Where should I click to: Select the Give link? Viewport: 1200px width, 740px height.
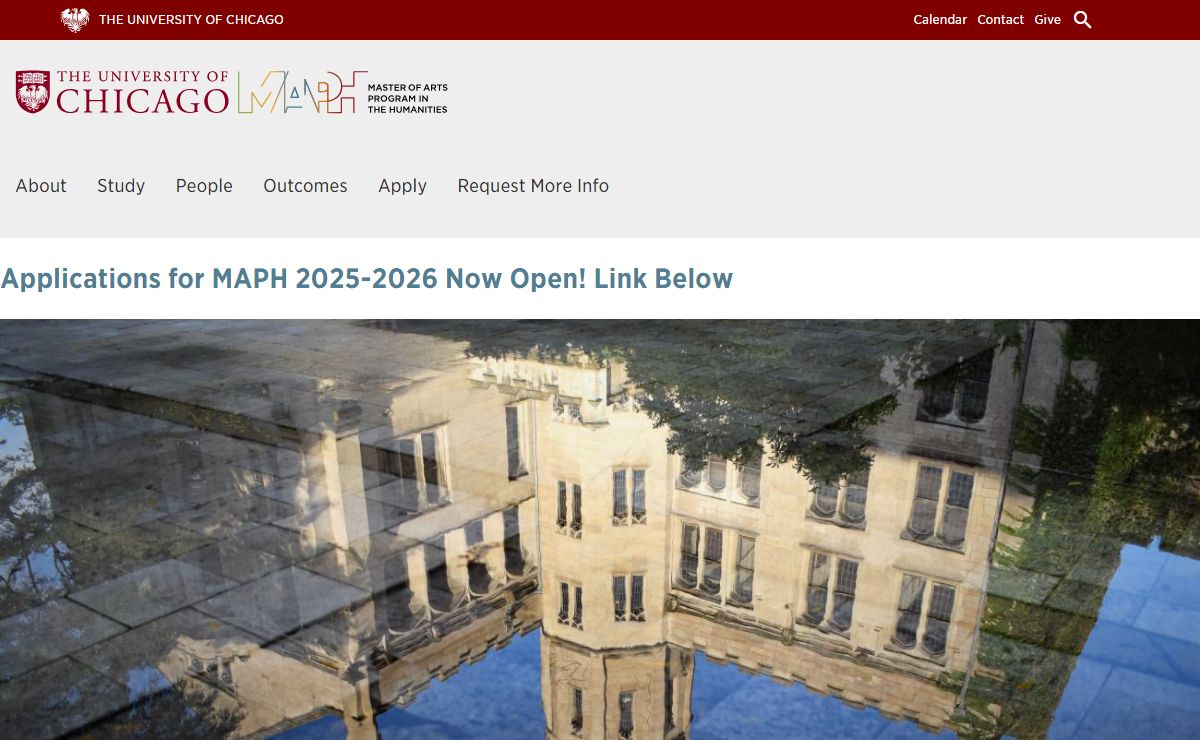(x=1048, y=20)
